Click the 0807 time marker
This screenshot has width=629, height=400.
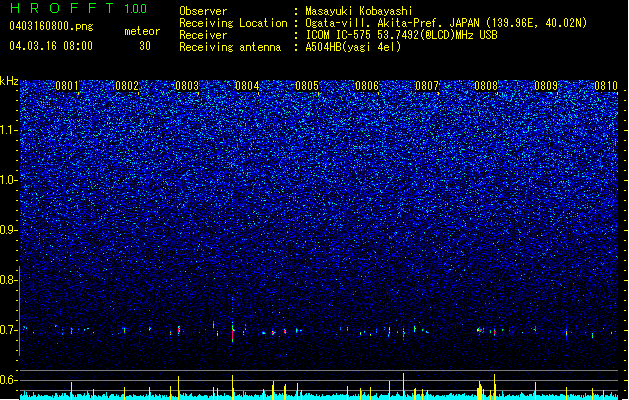[x=427, y=86]
